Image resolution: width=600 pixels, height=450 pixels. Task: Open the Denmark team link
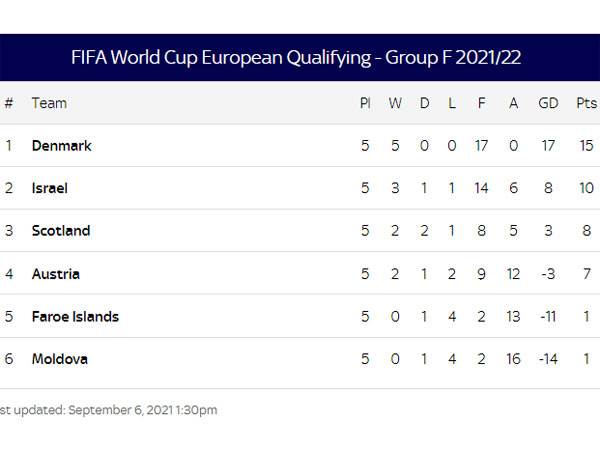pos(61,146)
